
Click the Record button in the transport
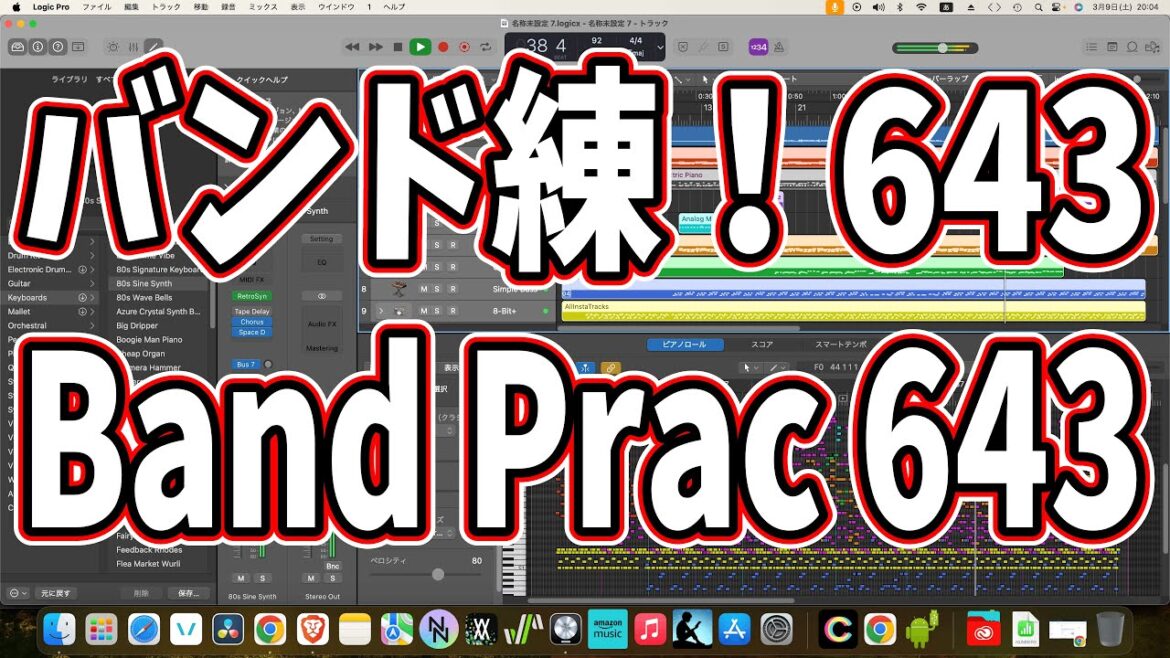click(x=444, y=46)
